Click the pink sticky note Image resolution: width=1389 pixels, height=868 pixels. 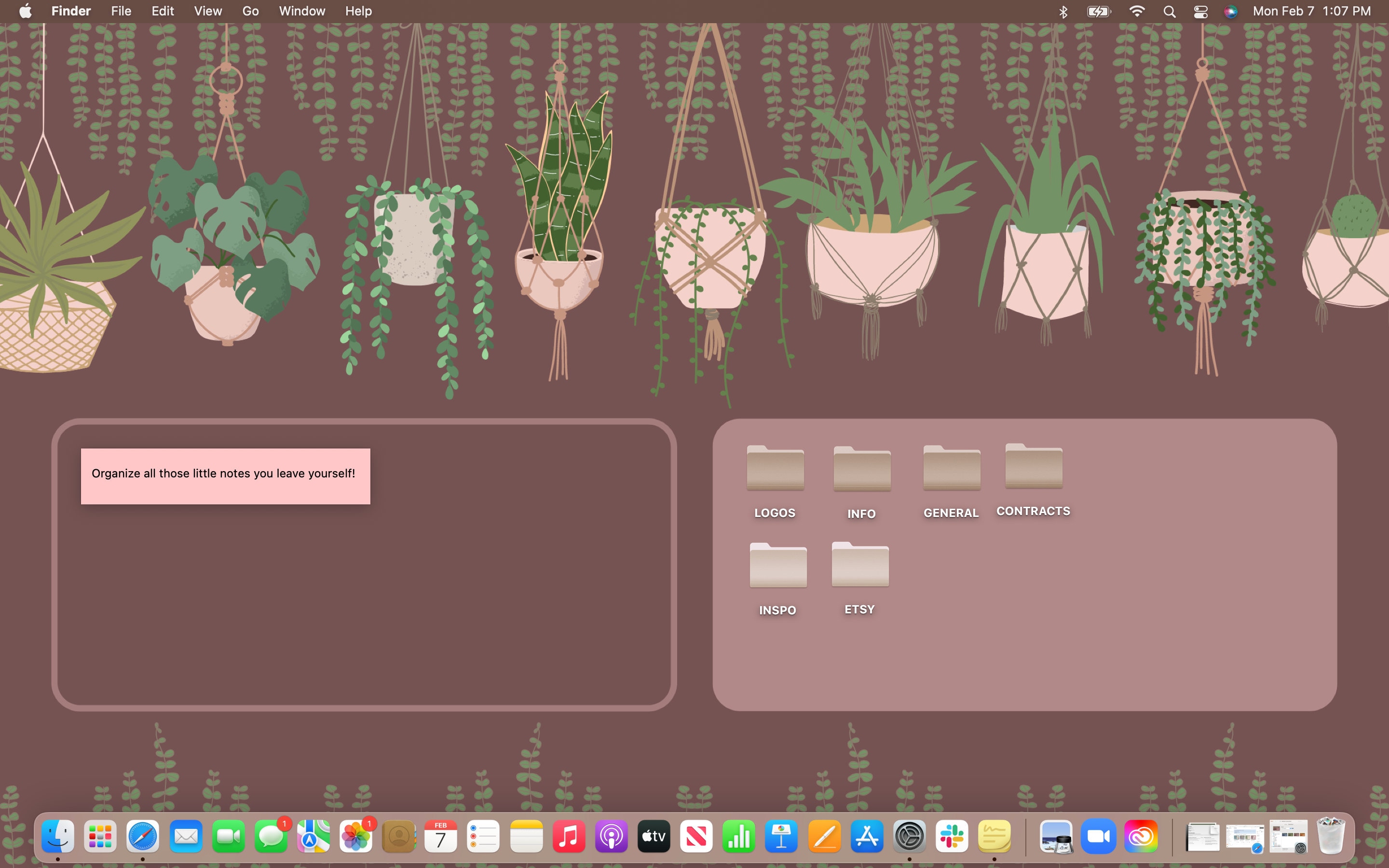pos(226,476)
